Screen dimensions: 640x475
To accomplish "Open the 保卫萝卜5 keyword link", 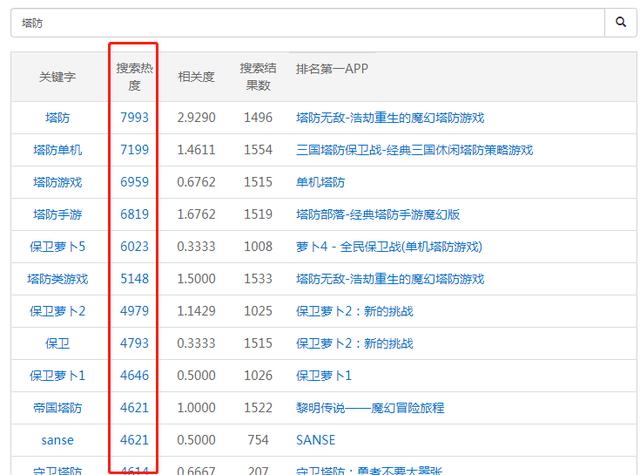I will point(58,247).
